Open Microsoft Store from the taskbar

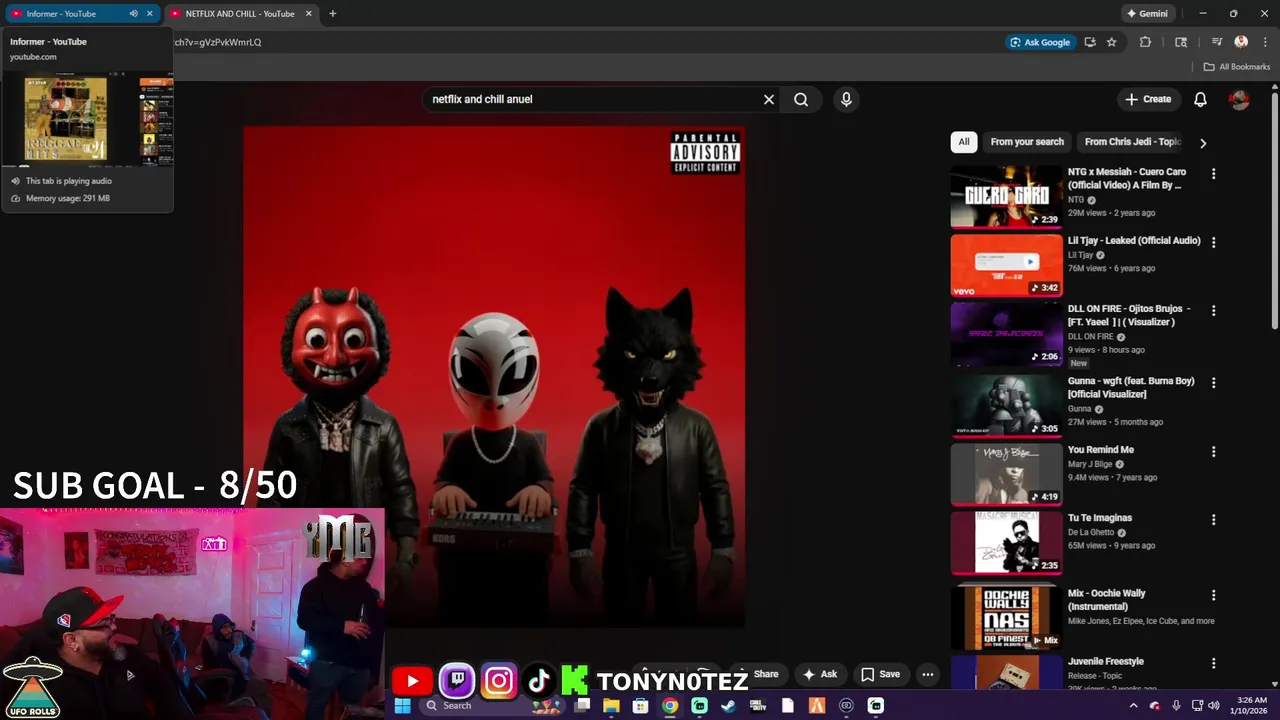coord(641,705)
